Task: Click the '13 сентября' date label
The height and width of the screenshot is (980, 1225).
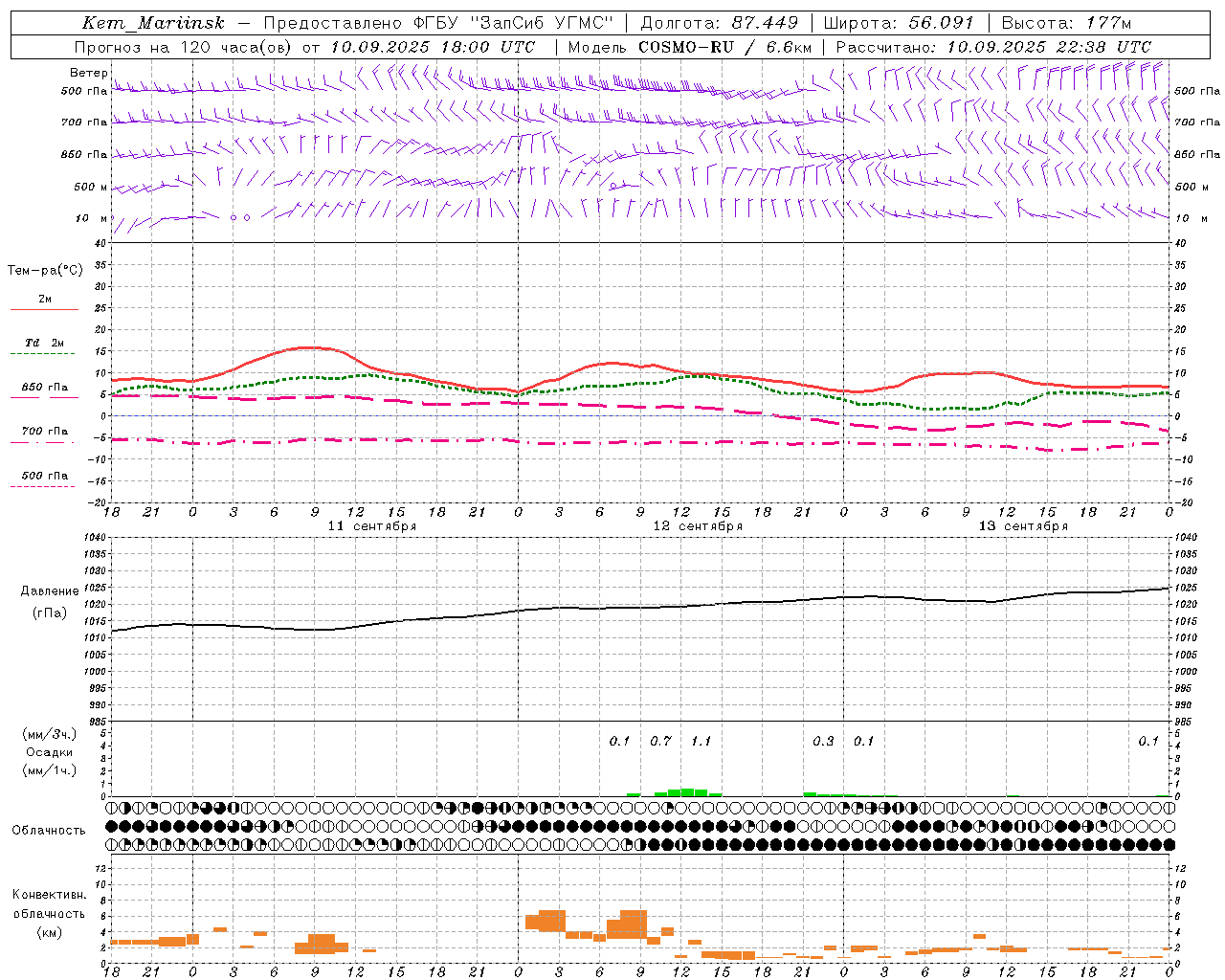Action: pyautogui.click(x=1023, y=526)
